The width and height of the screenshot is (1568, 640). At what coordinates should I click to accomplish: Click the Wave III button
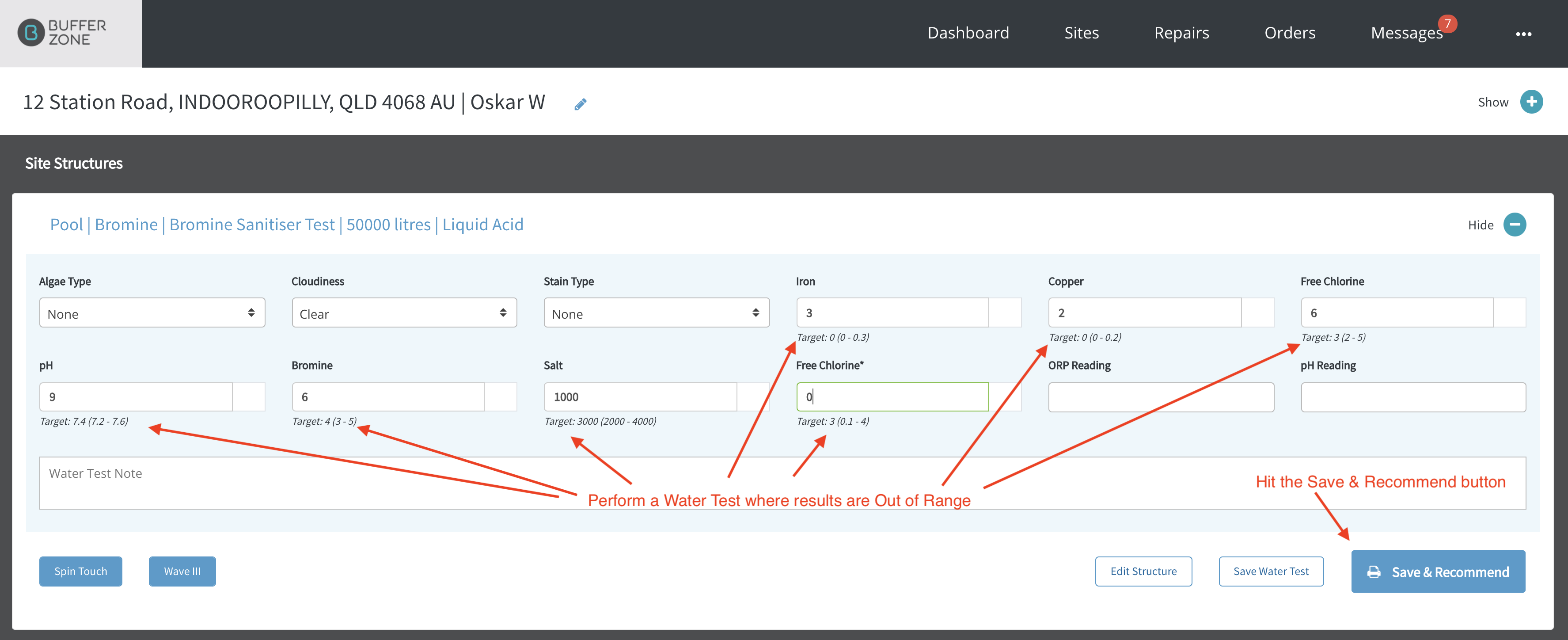point(182,571)
